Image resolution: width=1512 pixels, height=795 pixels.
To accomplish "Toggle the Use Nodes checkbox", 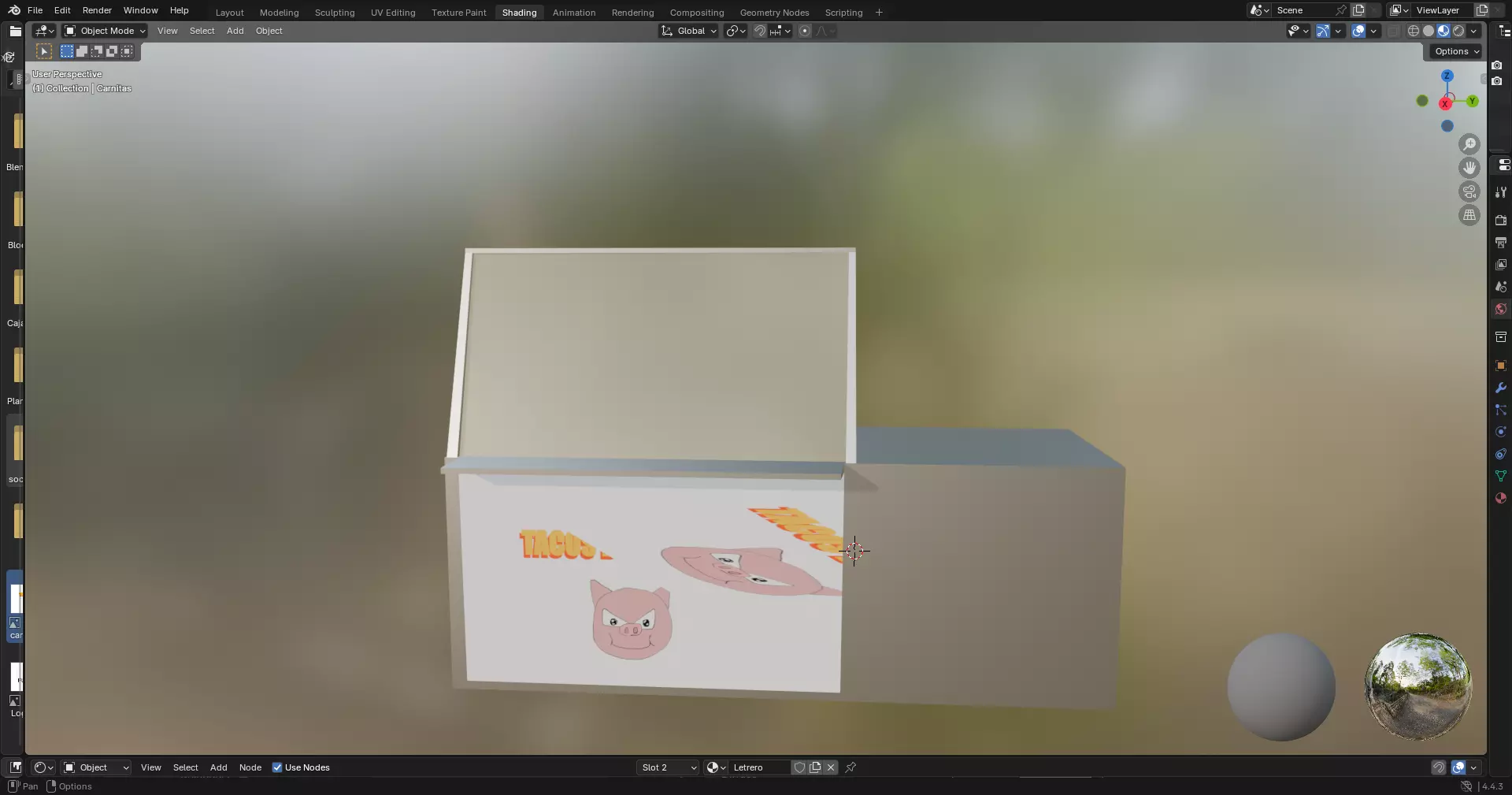I will pyautogui.click(x=277, y=767).
